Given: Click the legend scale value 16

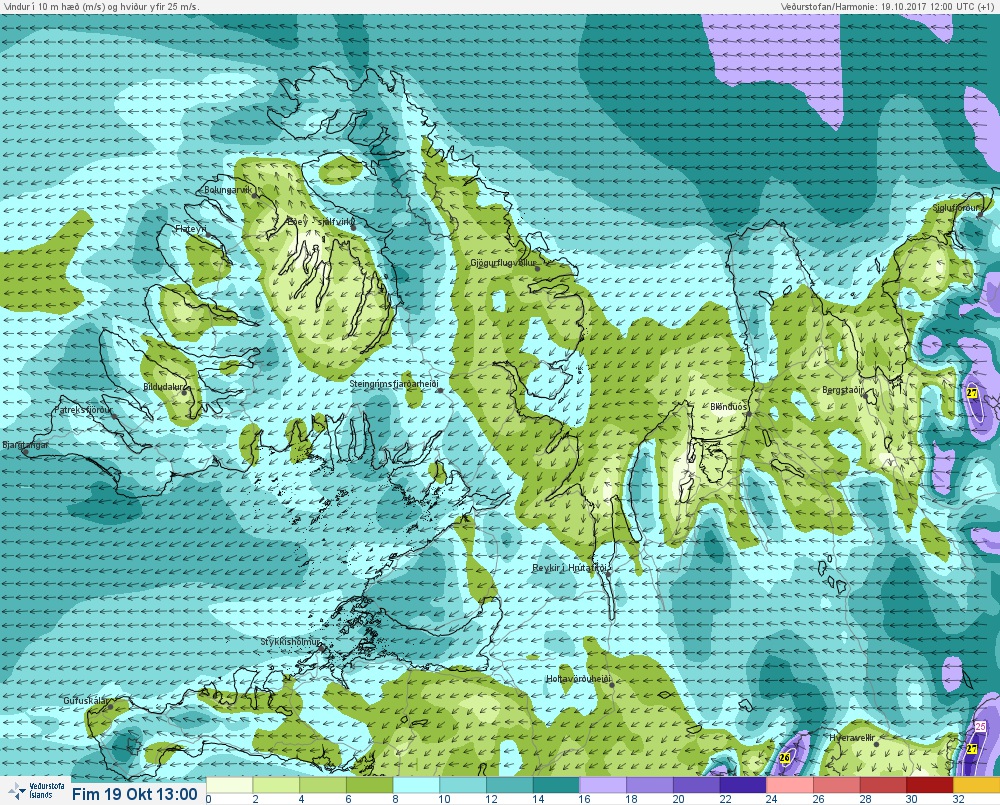Looking at the screenshot, I should [x=584, y=799].
